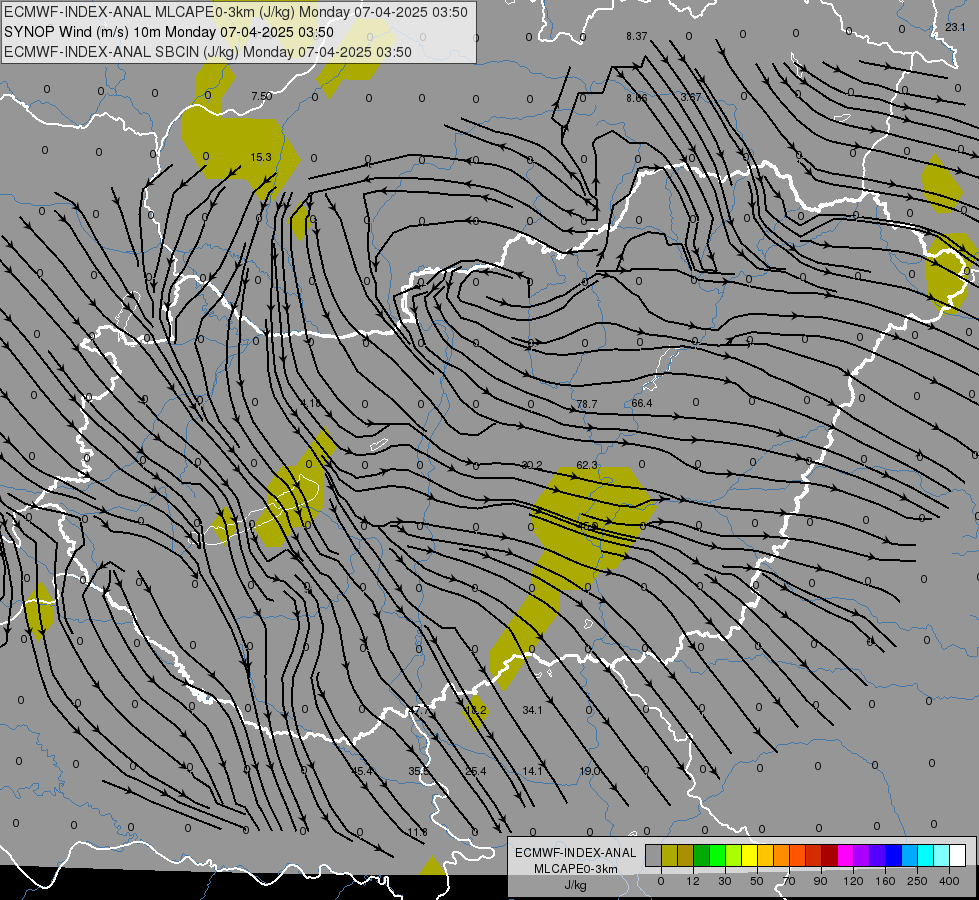The height and width of the screenshot is (900, 979).
Task: Click the amber legend swatch right of 50
Action: pyautogui.click(x=765, y=855)
